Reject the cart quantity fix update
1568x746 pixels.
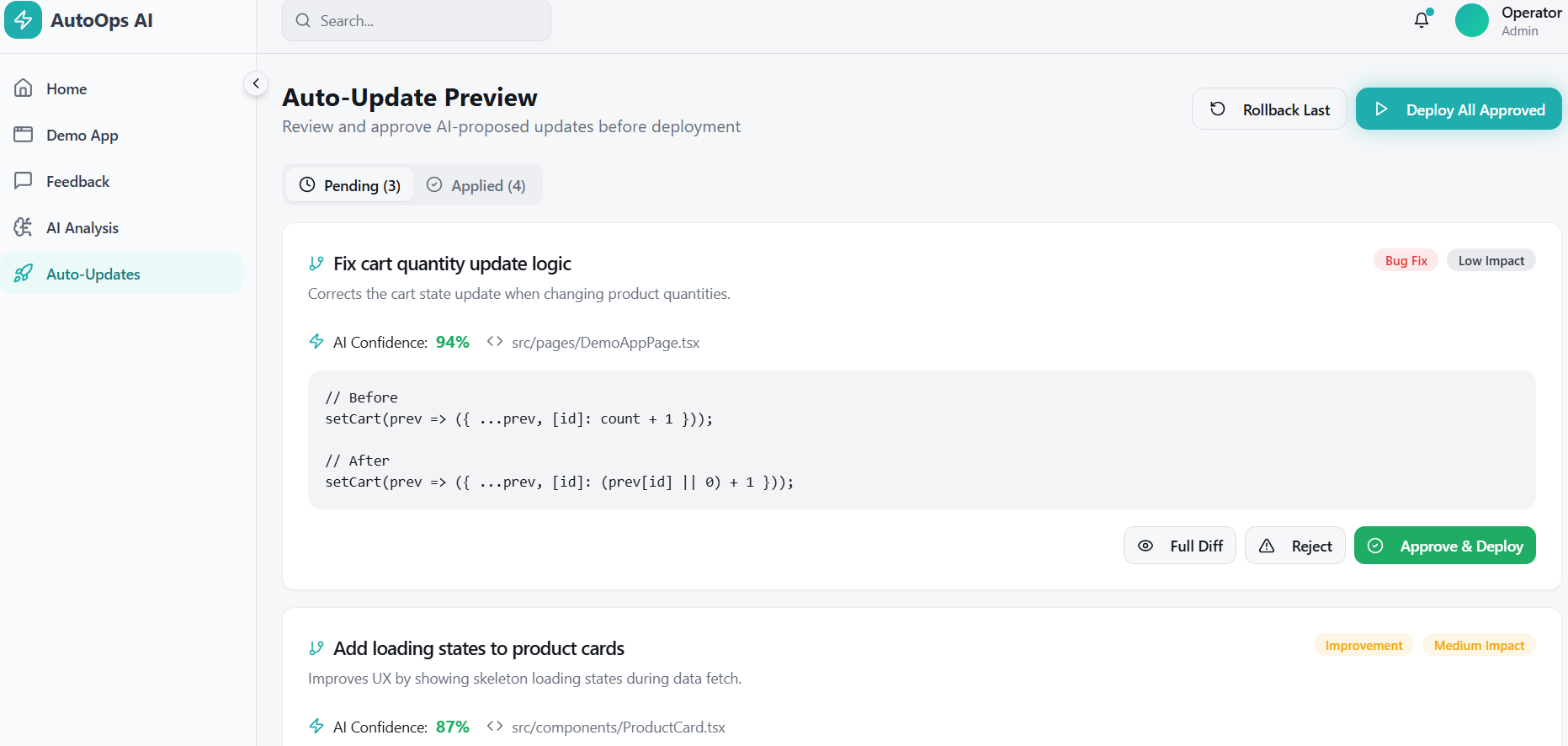[x=1294, y=546]
